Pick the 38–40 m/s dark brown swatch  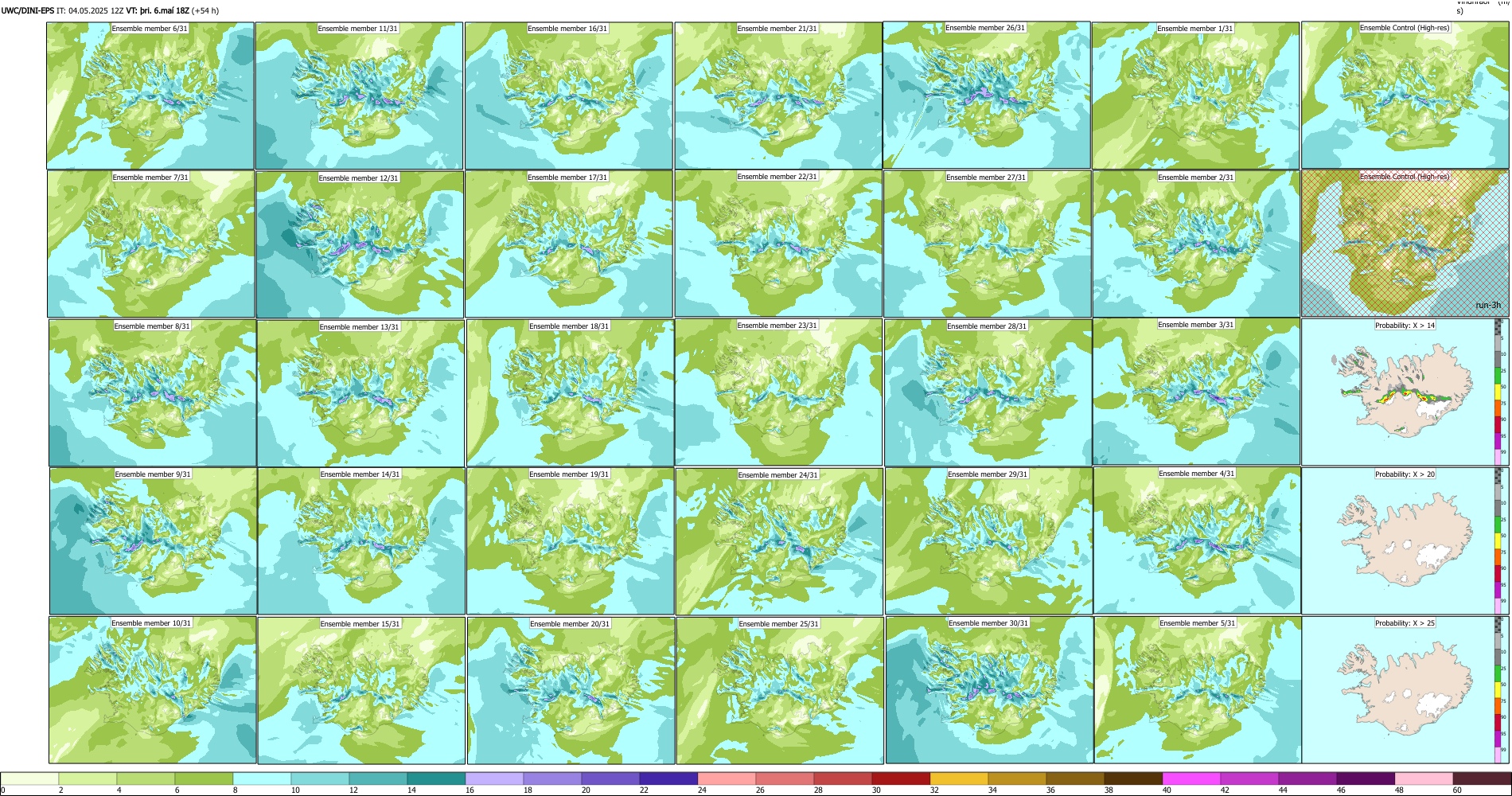coord(1133,778)
